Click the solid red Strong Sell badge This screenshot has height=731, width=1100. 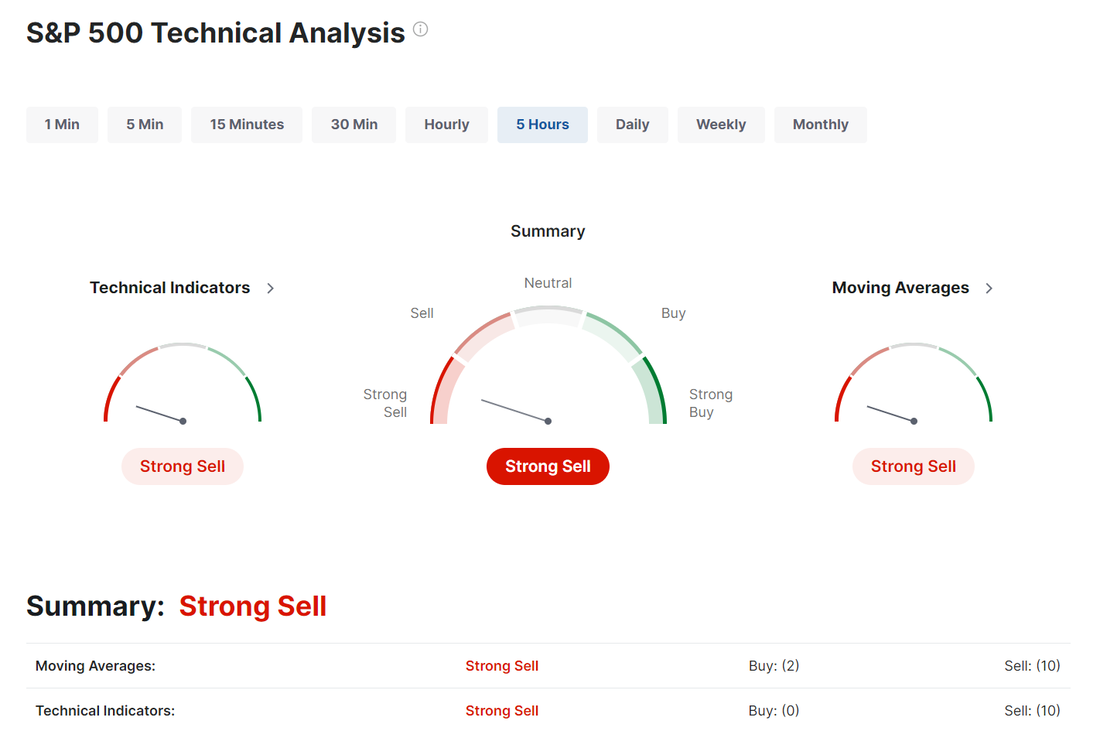pos(548,467)
